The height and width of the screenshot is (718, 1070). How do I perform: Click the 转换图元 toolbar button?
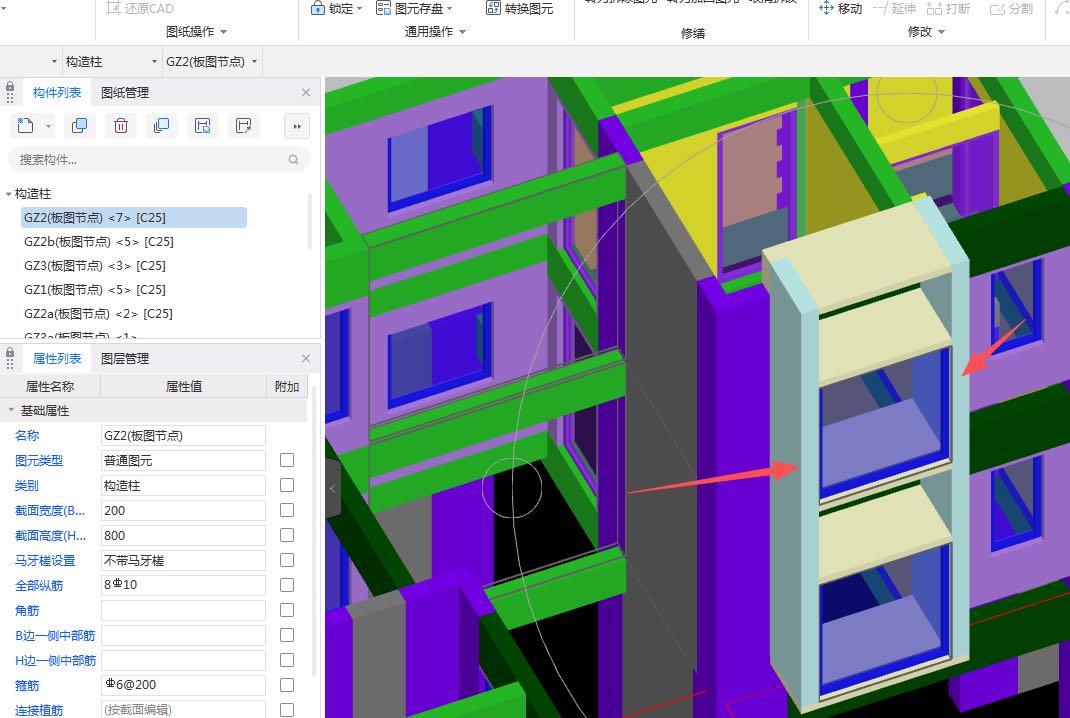click(519, 8)
